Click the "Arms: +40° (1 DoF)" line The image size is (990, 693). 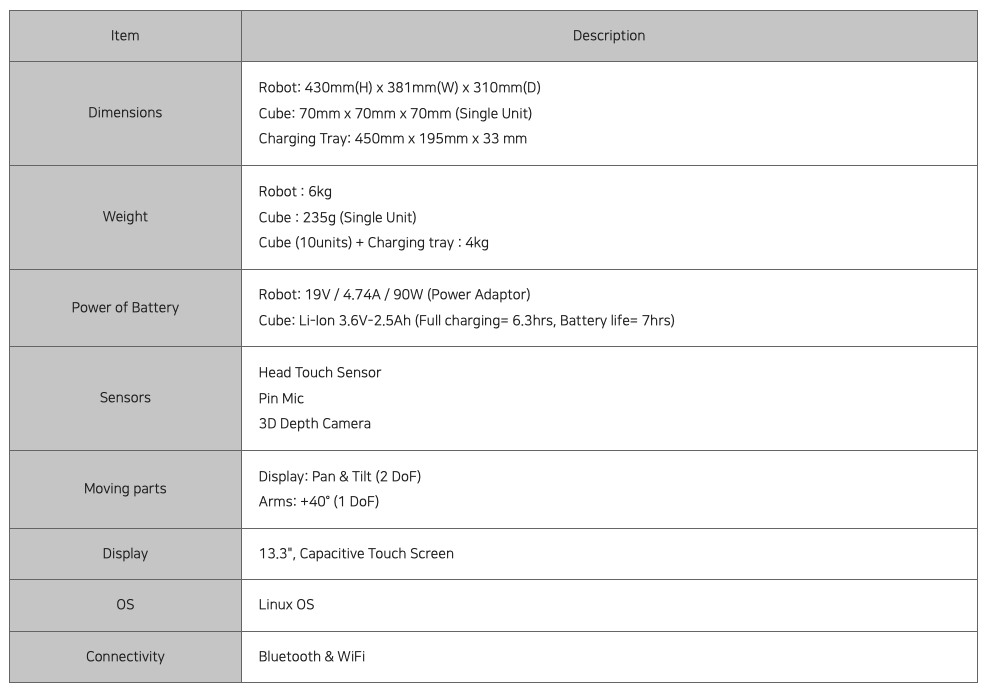(318, 502)
